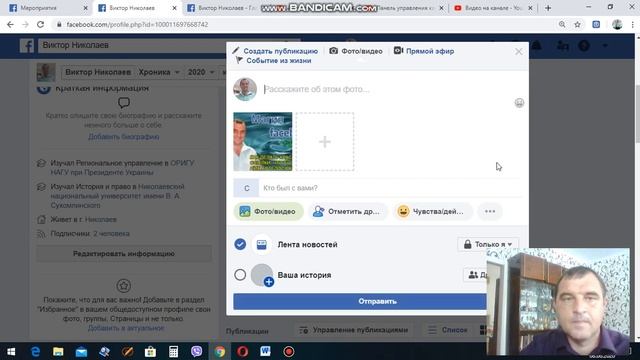
Task: Add another photo with the plus placeholder
Action: tap(324, 142)
